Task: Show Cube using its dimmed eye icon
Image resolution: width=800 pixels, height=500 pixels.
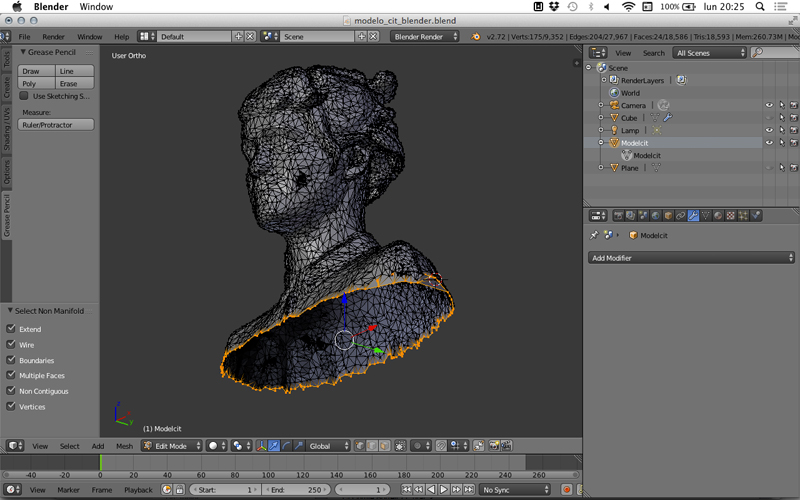Action: [x=769, y=118]
